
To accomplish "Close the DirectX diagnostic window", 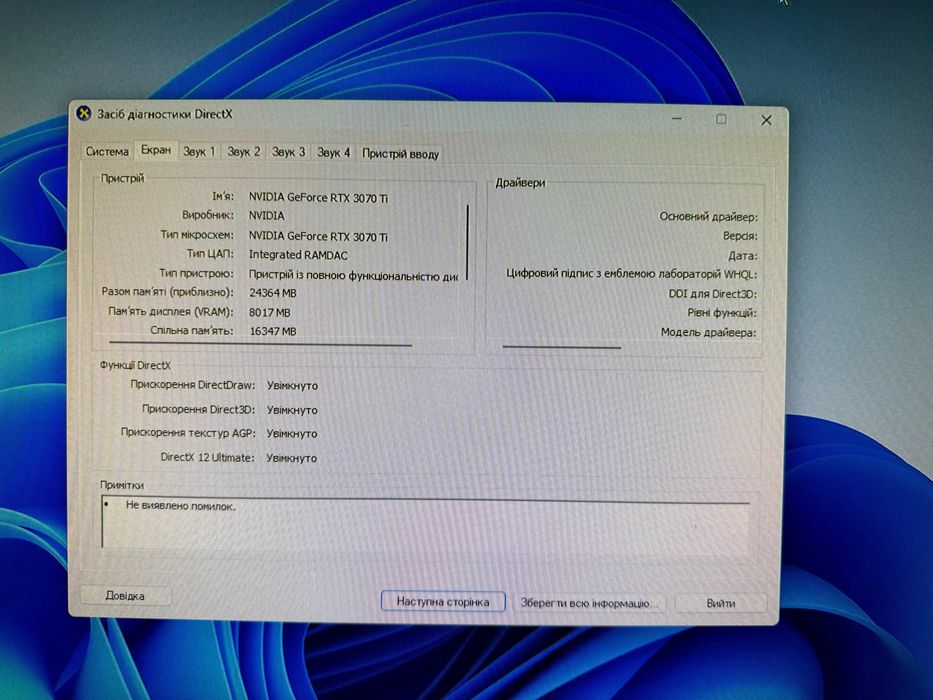I will click(766, 120).
